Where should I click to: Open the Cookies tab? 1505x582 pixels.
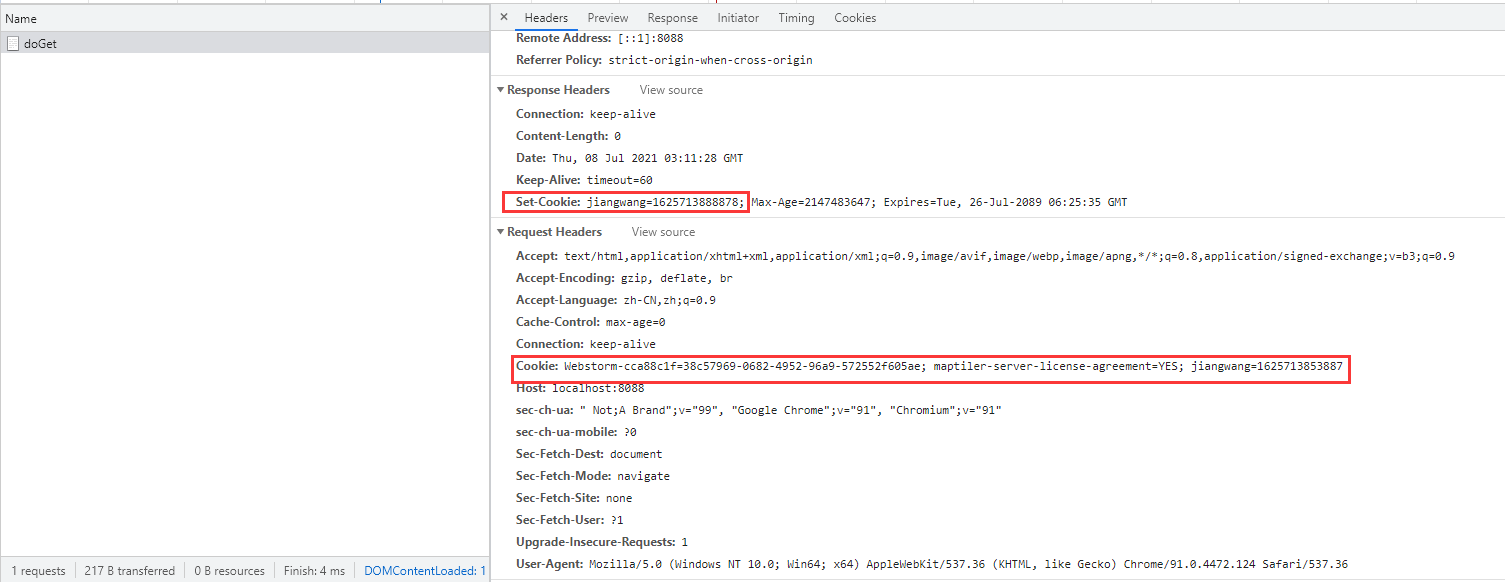pyautogui.click(x=855, y=18)
